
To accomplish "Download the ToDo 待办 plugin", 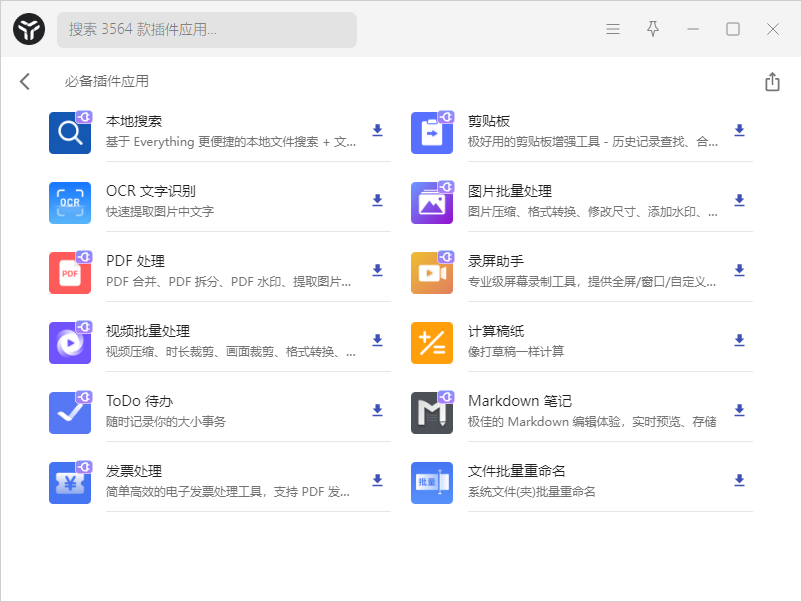I will (377, 410).
